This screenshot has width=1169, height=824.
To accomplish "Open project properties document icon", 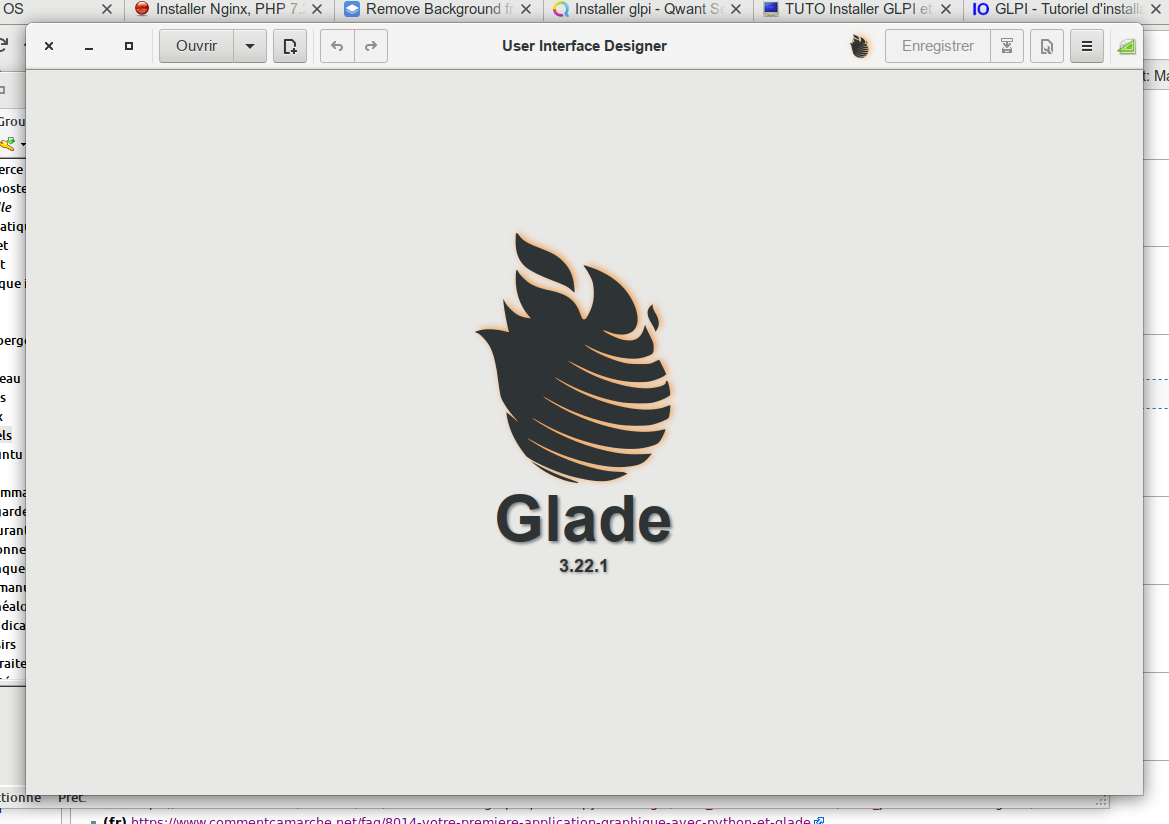I will (1046, 46).
